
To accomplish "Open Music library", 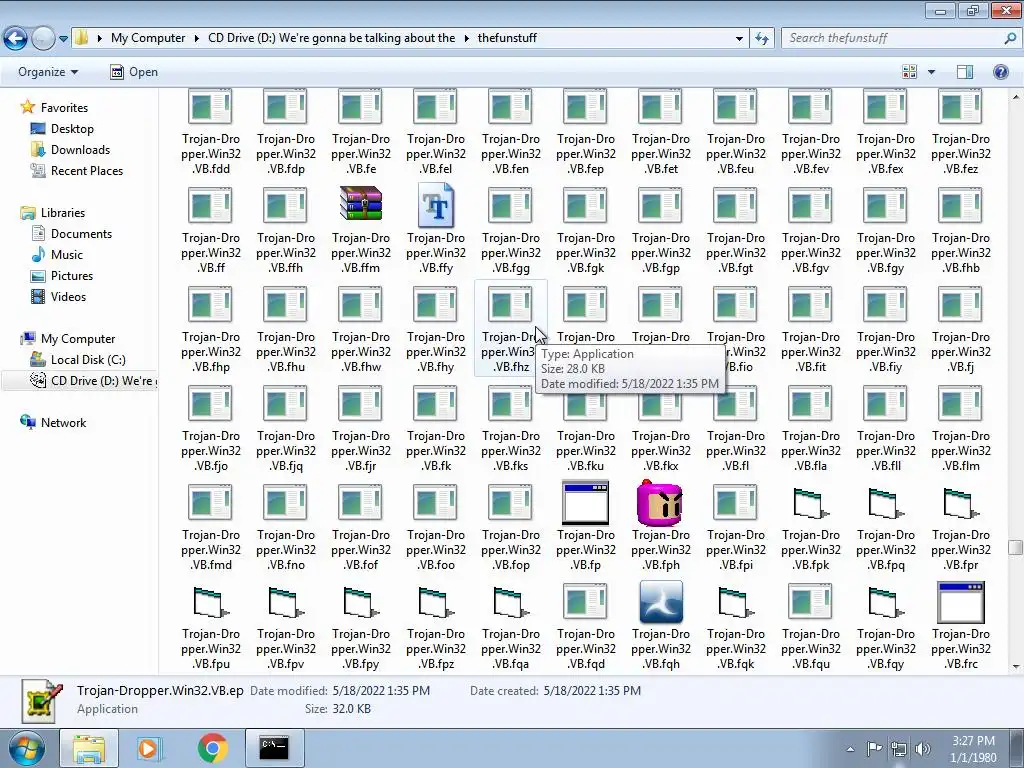I will [x=67, y=255].
